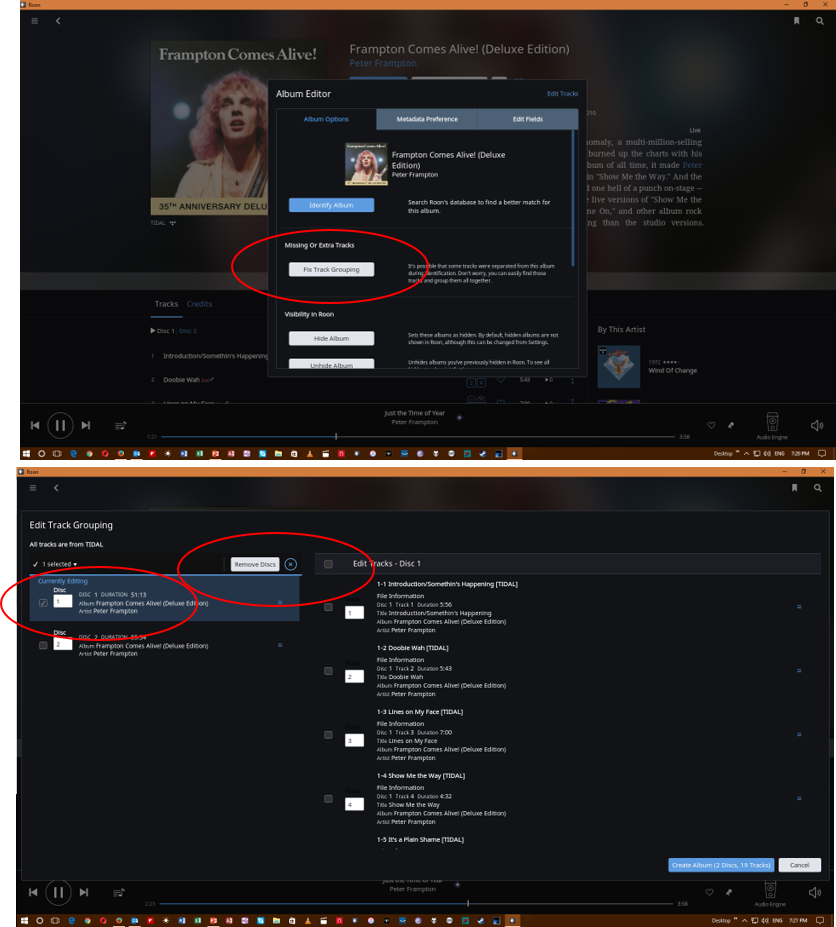This screenshot has width=836, height=927.
Task: Select the Credits tab on album page
Action: tap(199, 304)
